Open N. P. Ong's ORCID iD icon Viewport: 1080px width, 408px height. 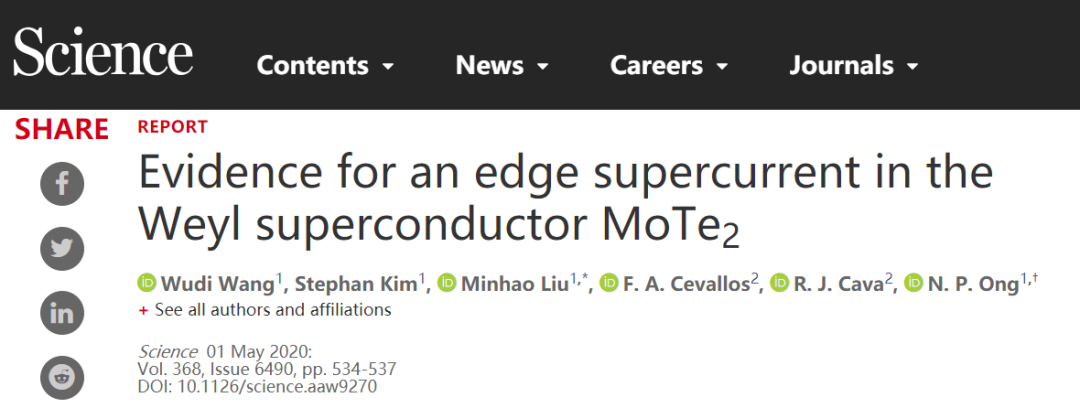tap(913, 283)
